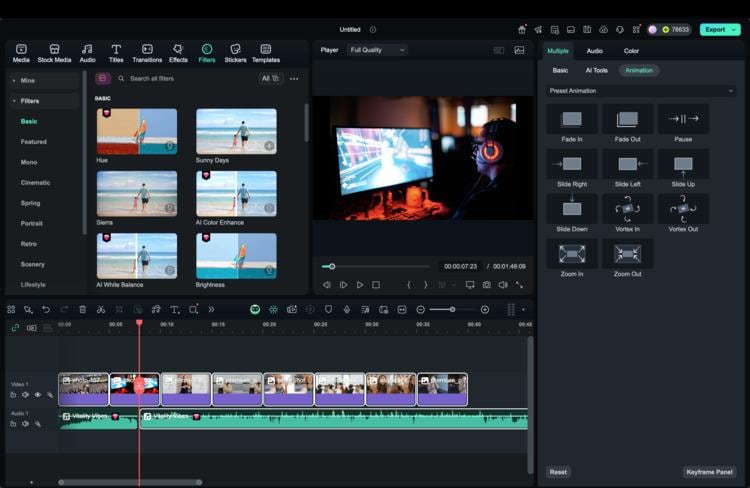750x488 pixels.
Task: Mute the Audio 1 track
Action: tap(25, 424)
